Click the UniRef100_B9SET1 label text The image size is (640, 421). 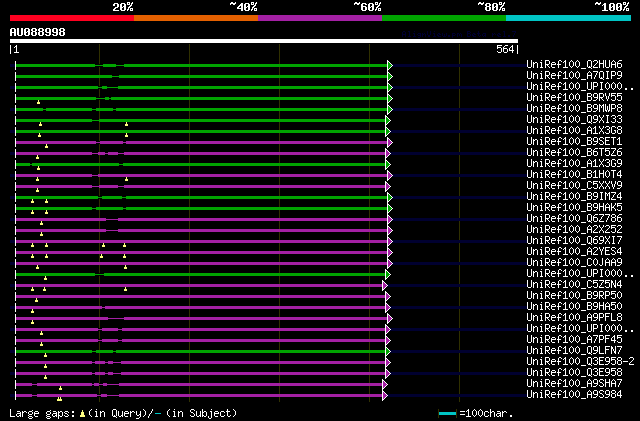(574, 142)
